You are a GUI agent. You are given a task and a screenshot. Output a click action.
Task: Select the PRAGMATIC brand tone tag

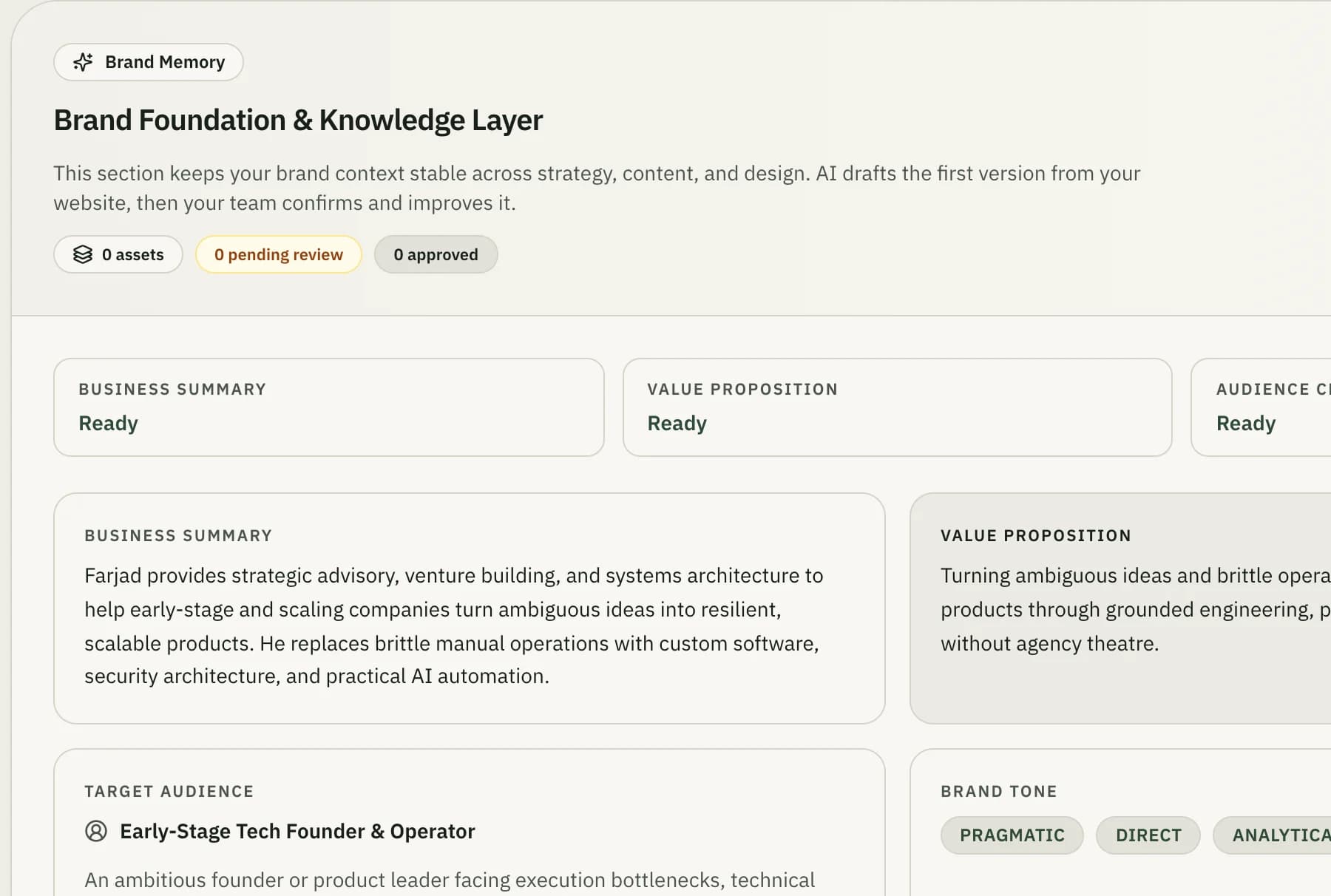[x=1012, y=835]
